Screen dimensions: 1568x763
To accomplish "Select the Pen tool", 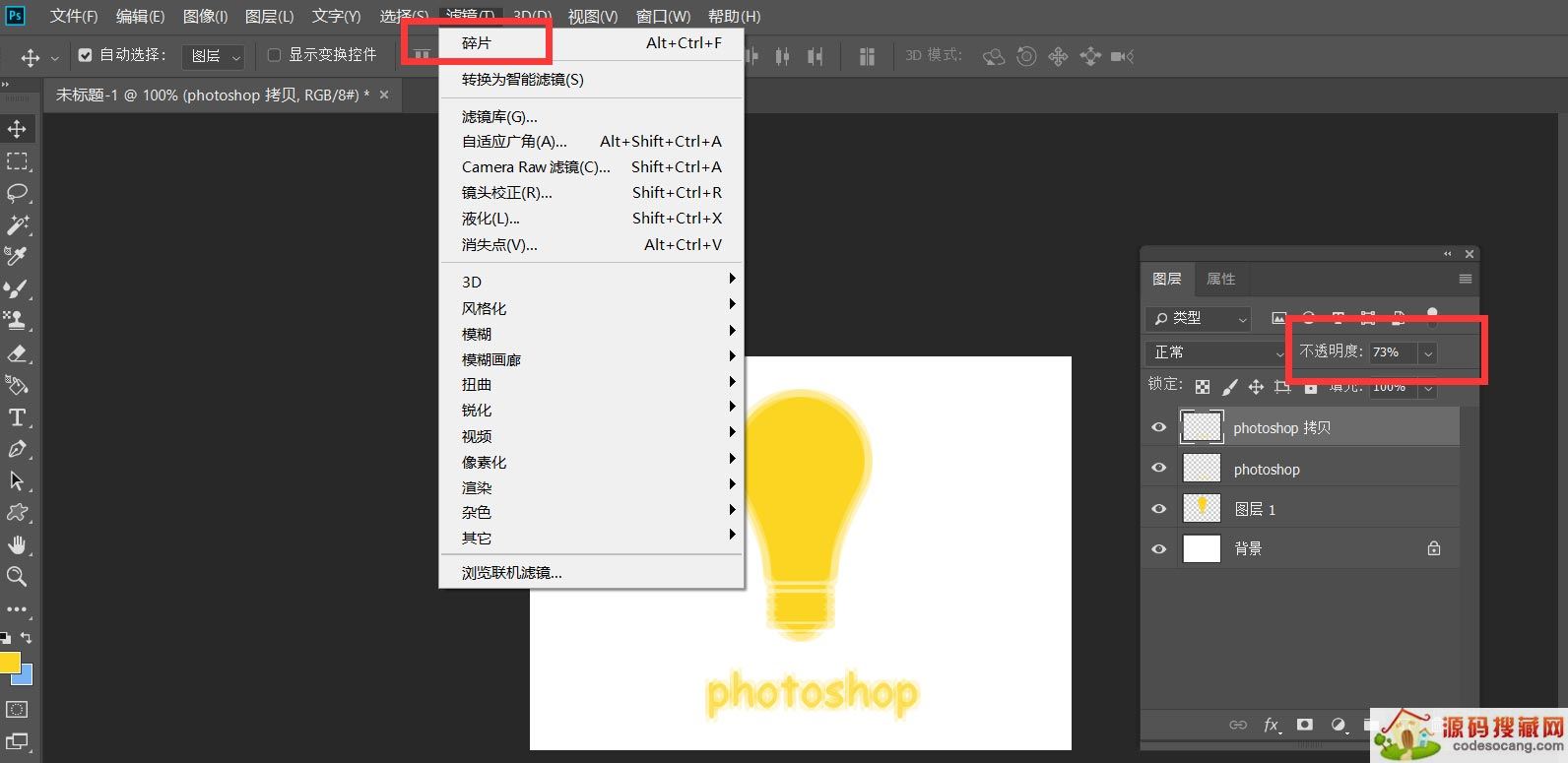I will [x=17, y=449].
